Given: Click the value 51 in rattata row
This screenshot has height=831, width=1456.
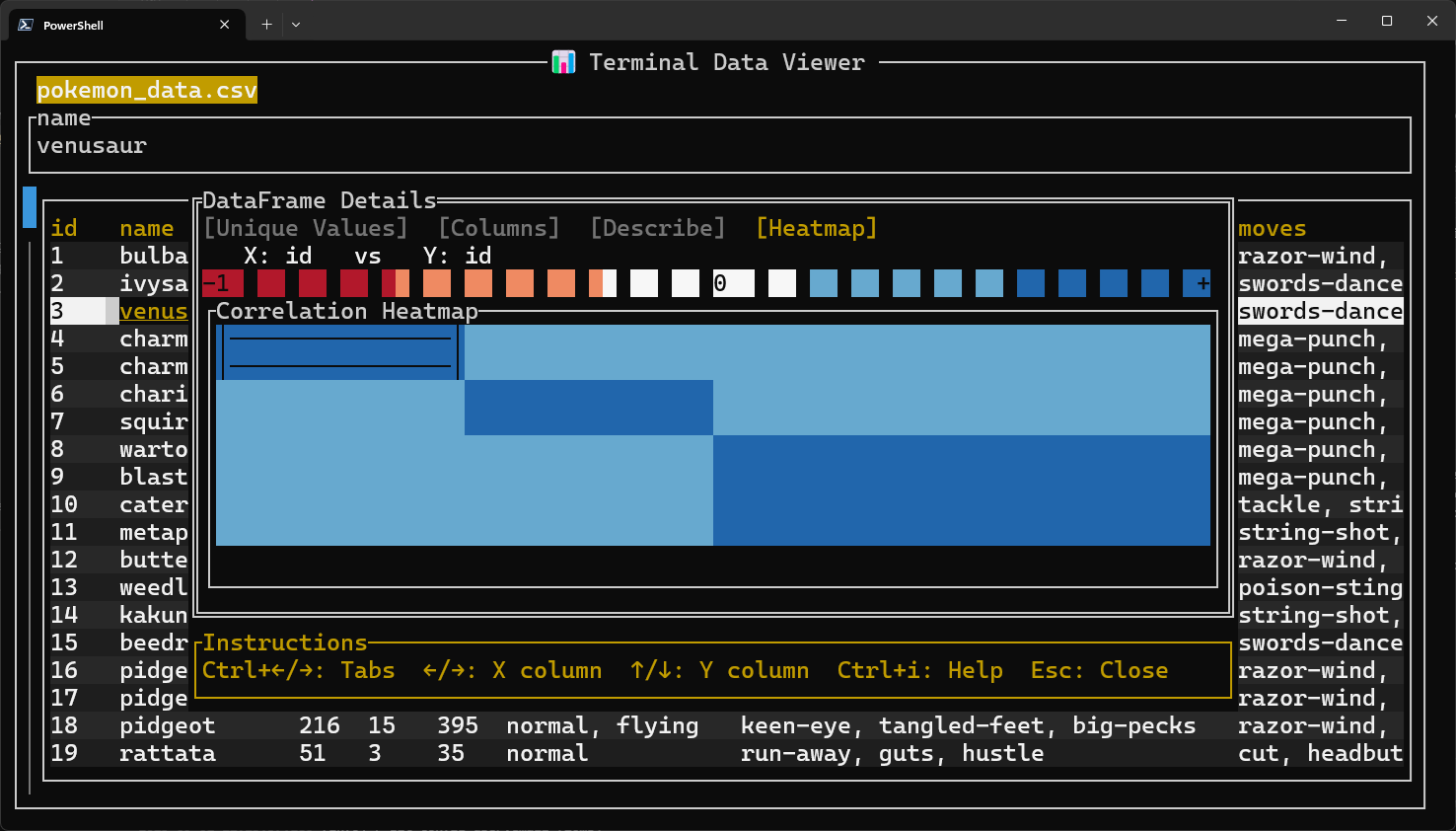Looking at the screenshot, I should click(313, 753).
